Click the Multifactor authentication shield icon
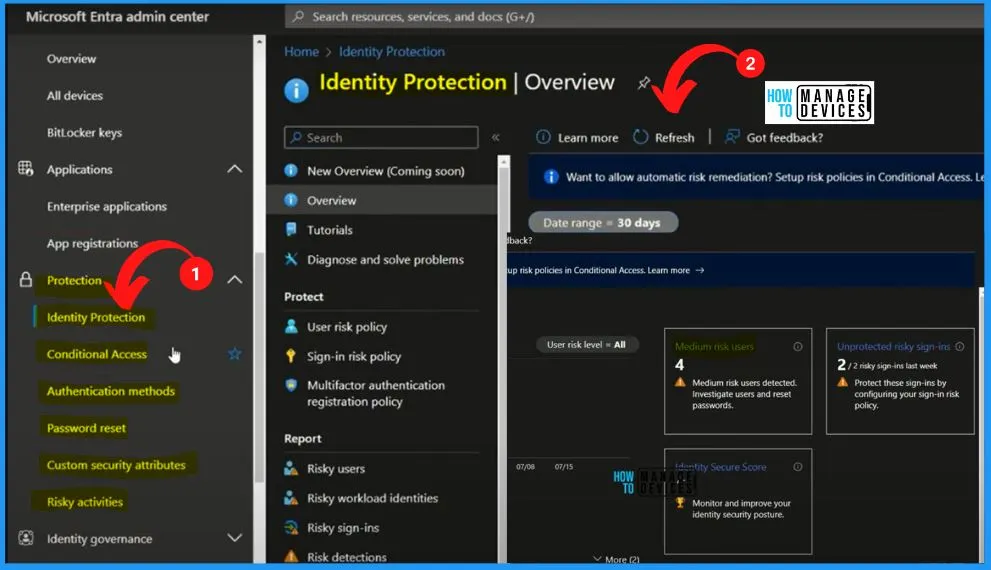Image resolution: width=991 pixels, height=570 pixels. coord(291,385)
